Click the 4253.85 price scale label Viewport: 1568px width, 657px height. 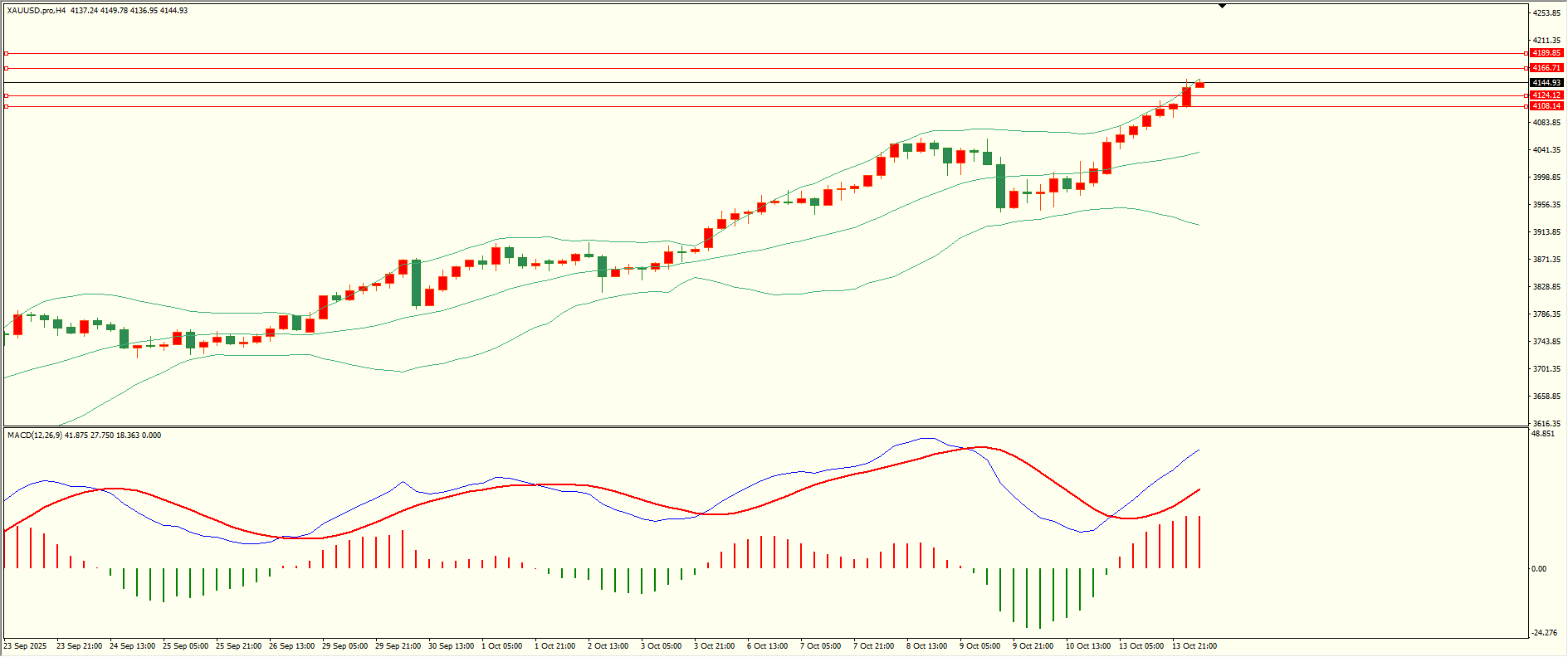1546,13
